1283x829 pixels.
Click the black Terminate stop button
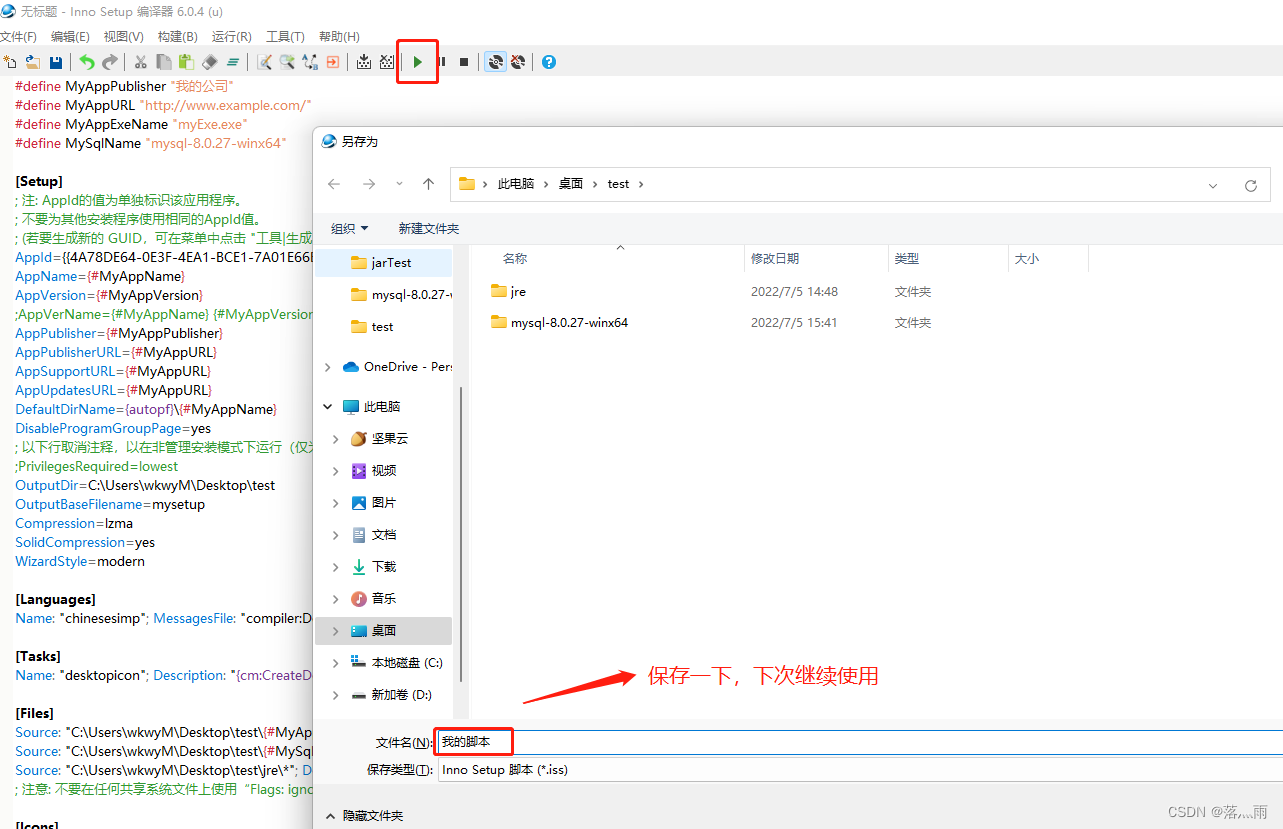point(464,62)
